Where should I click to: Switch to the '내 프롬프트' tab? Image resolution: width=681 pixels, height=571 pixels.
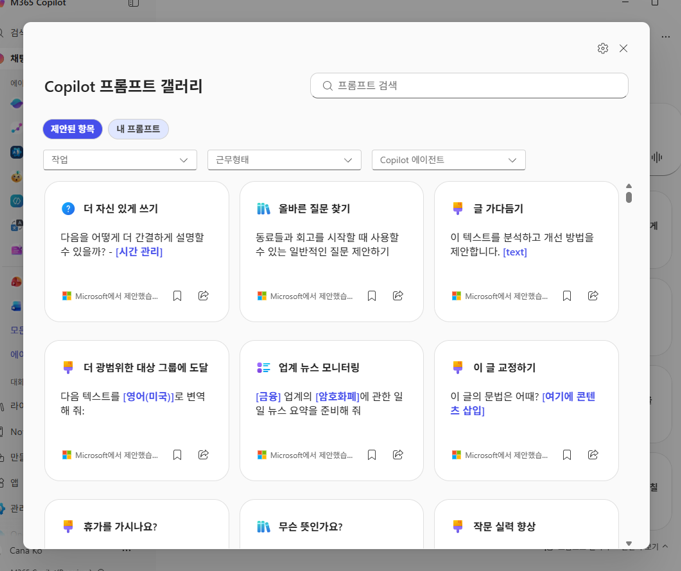[x=138, y=129]
